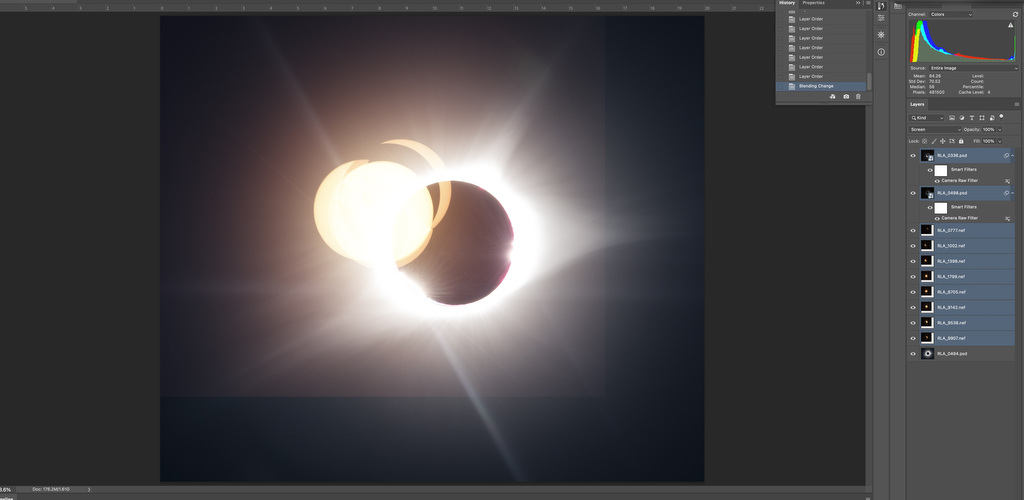
Task: Hide Smart Filters of RLA_0336.psd
Action: coord(929,170)
